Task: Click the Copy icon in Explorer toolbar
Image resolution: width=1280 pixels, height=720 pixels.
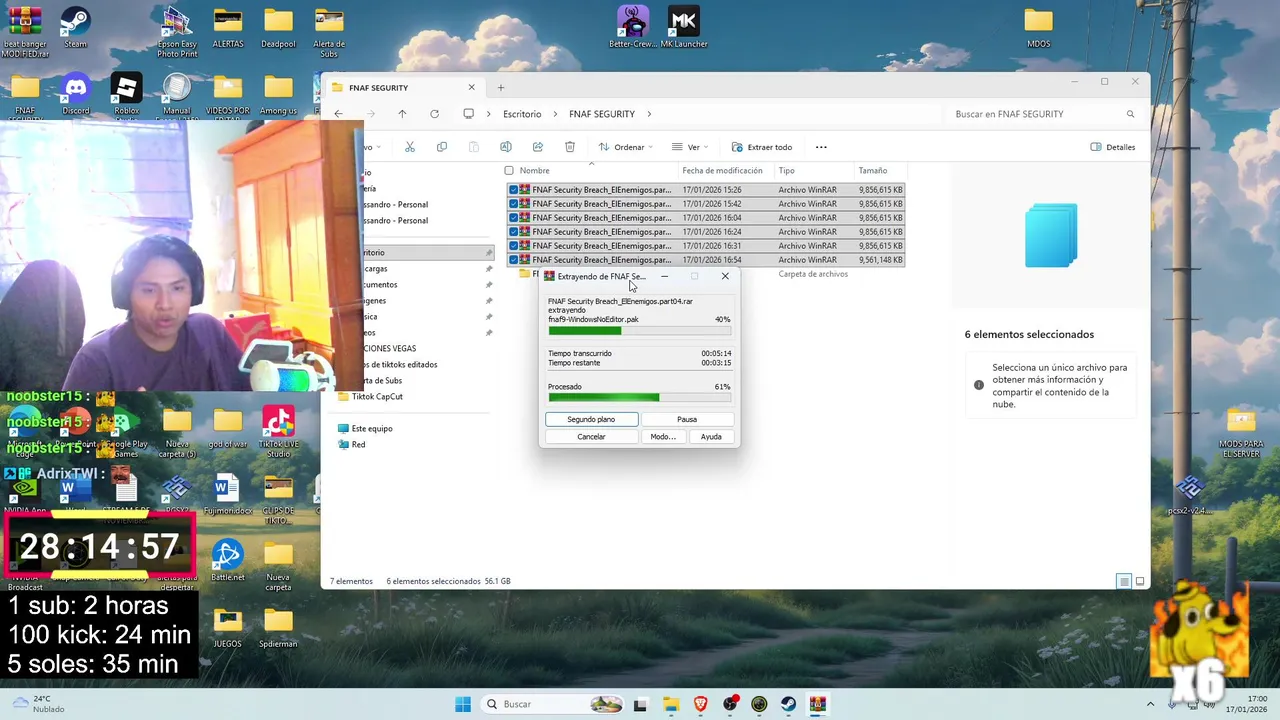Action: (442, 147)
